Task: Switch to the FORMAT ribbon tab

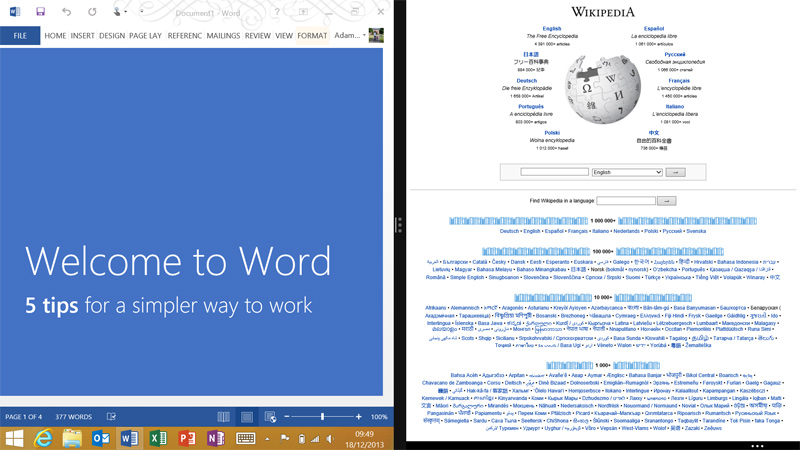Action: [x=312, y=36]
